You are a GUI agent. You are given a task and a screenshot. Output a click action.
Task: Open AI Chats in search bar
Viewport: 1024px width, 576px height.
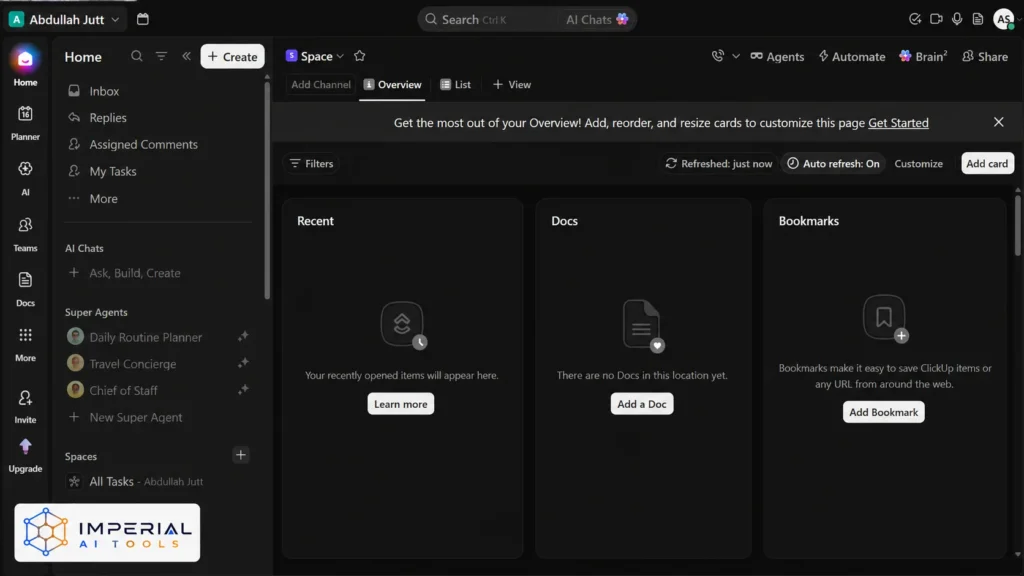[597, 20]
